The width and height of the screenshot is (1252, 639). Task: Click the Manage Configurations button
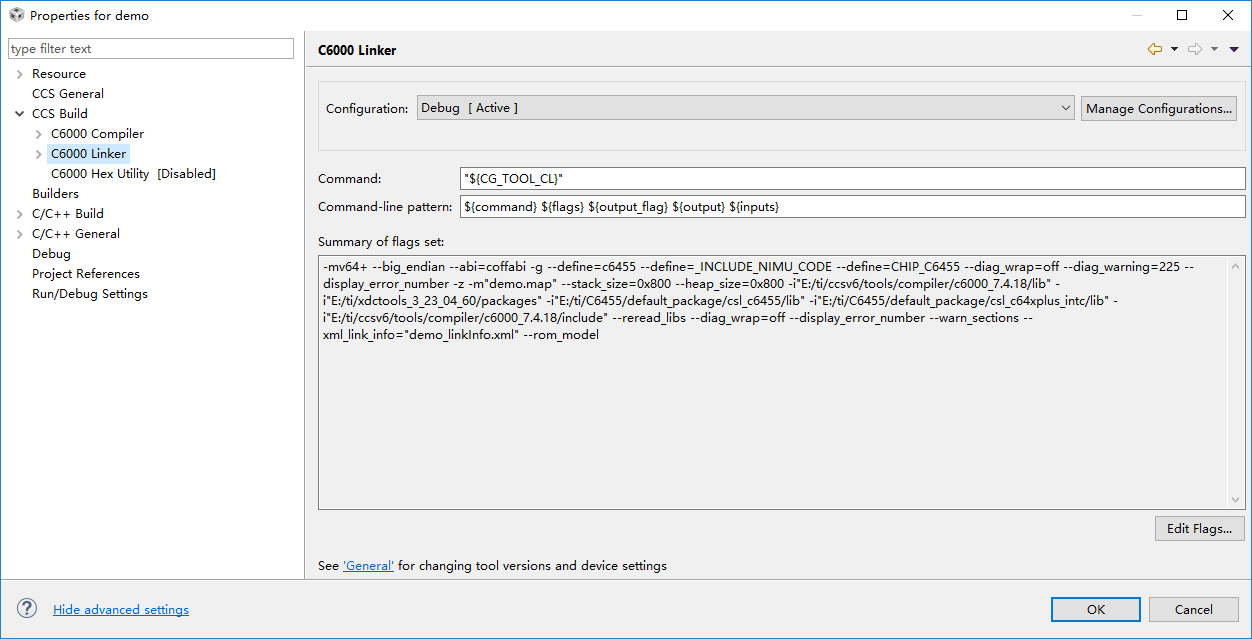pos(1159,108)
